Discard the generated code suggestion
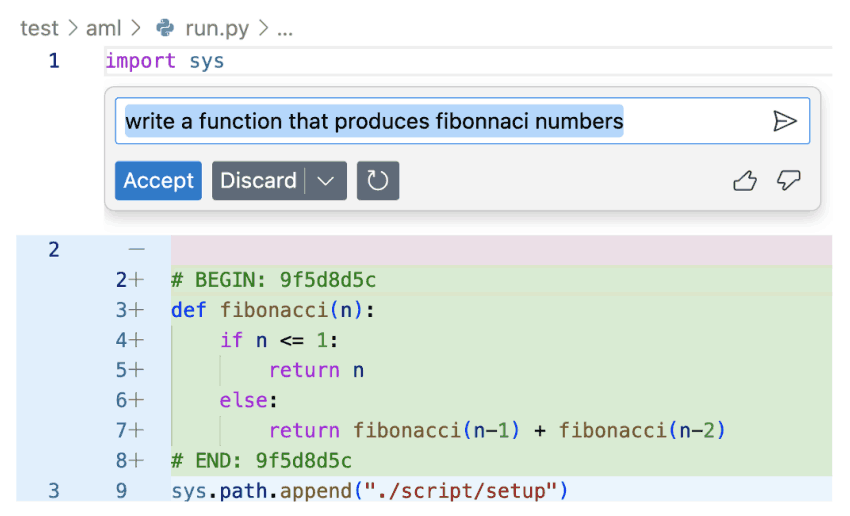 (x=258, y=180)
